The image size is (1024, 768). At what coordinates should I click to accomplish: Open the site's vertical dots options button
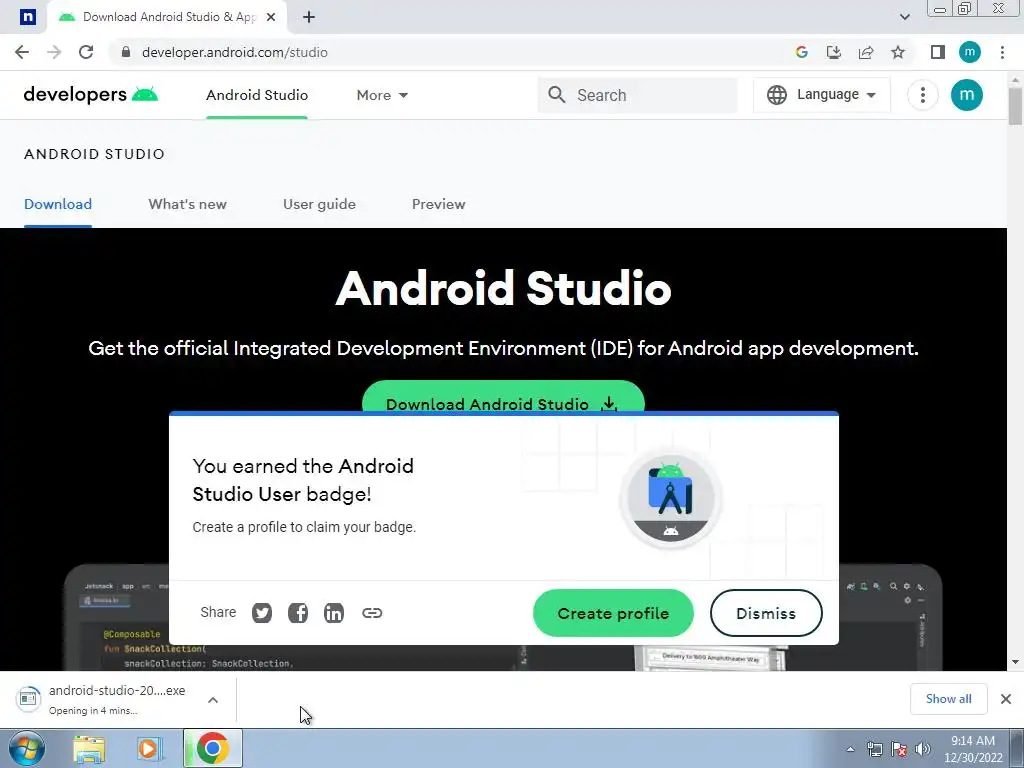(923, 95)
